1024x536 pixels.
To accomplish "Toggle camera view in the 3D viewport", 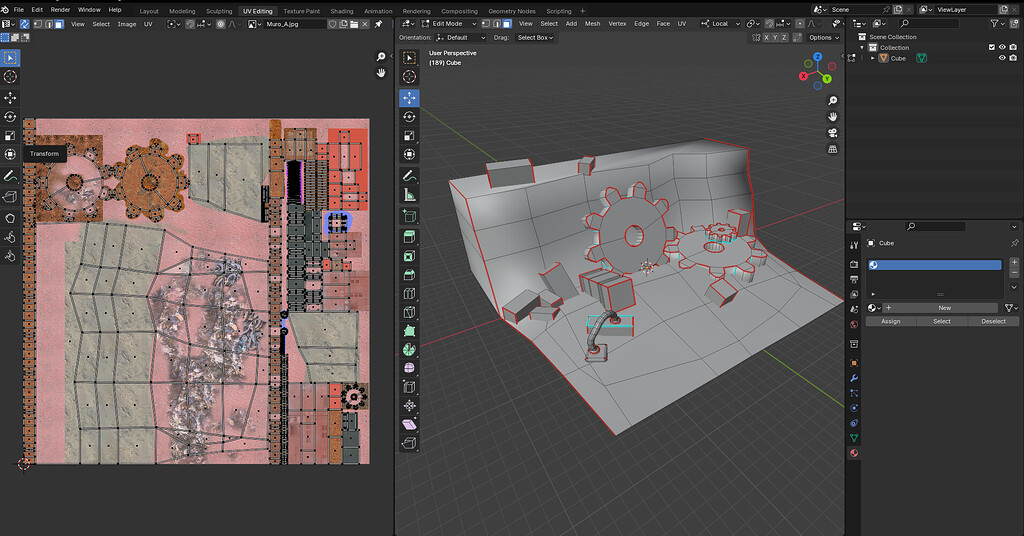I will 832,133.
